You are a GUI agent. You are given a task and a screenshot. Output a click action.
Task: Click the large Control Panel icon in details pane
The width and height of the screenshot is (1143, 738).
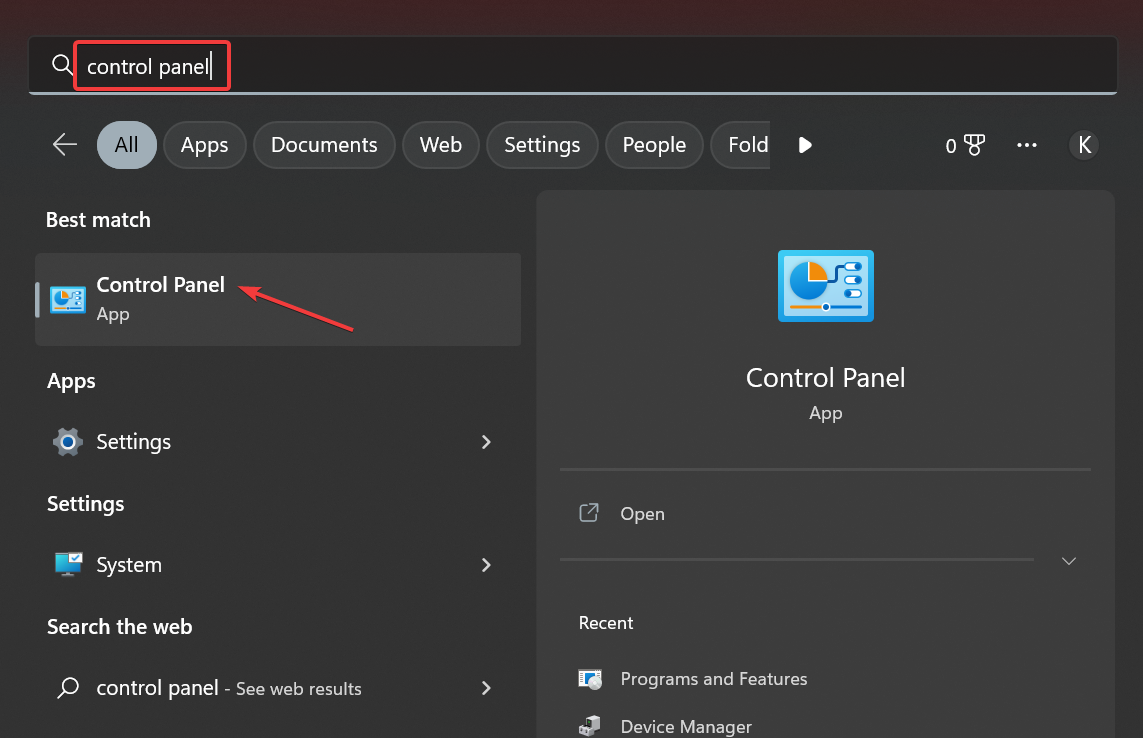click(825, 286)
